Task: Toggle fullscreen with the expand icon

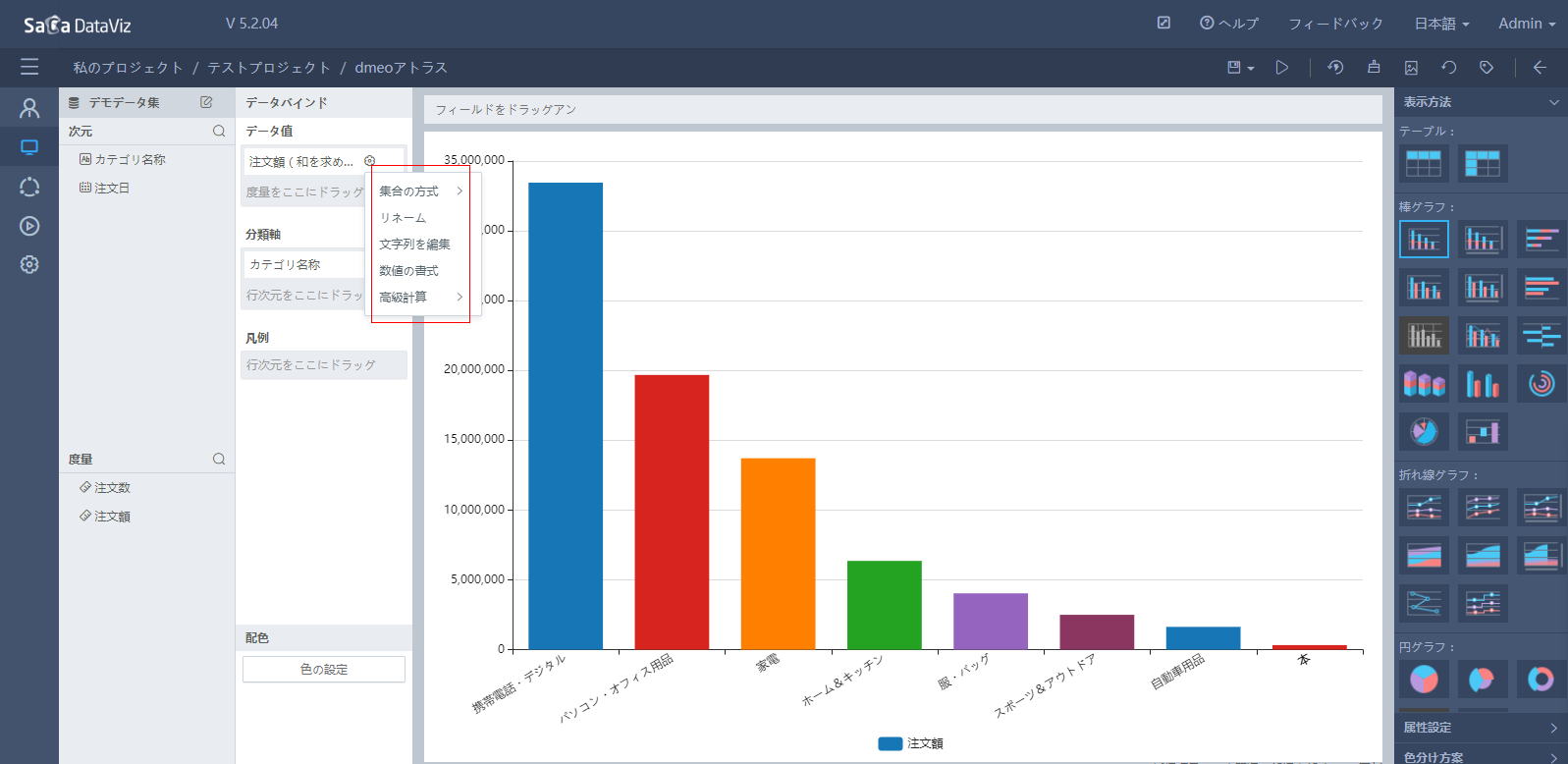Action: (x=1163, y=23)
